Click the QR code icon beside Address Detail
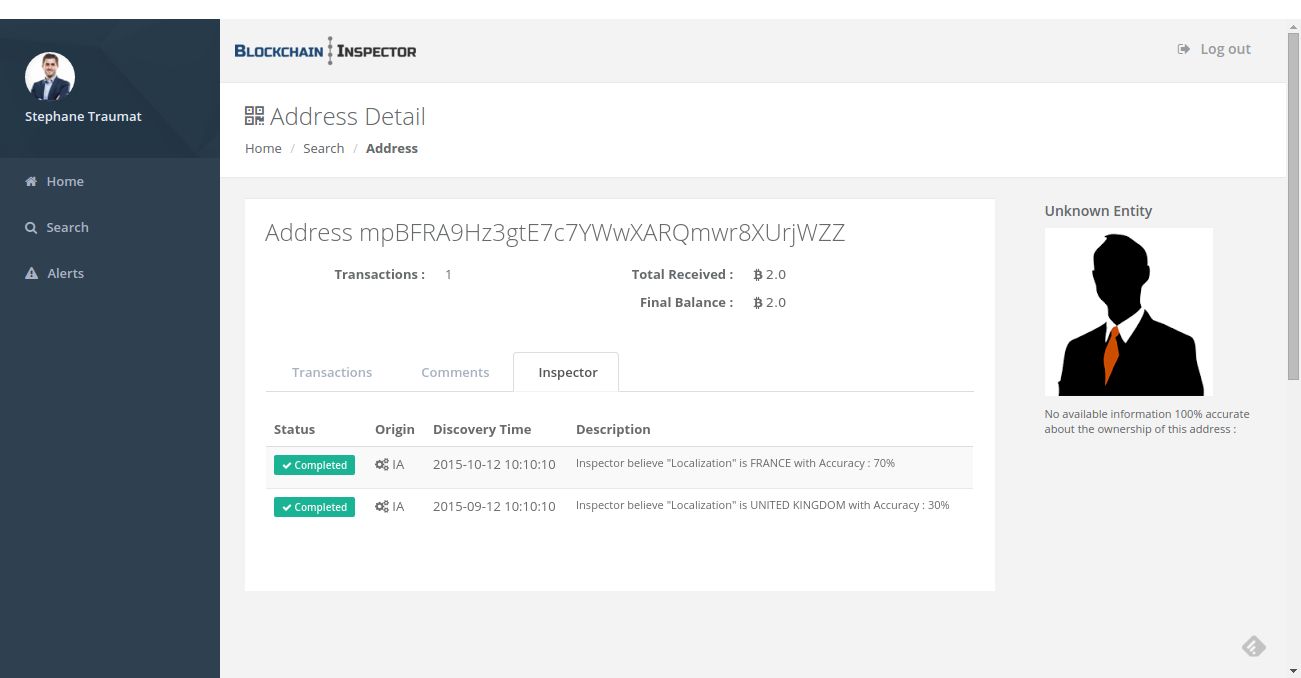Image resolution: width=1301 pixels, height=678 pixels. 255,116
